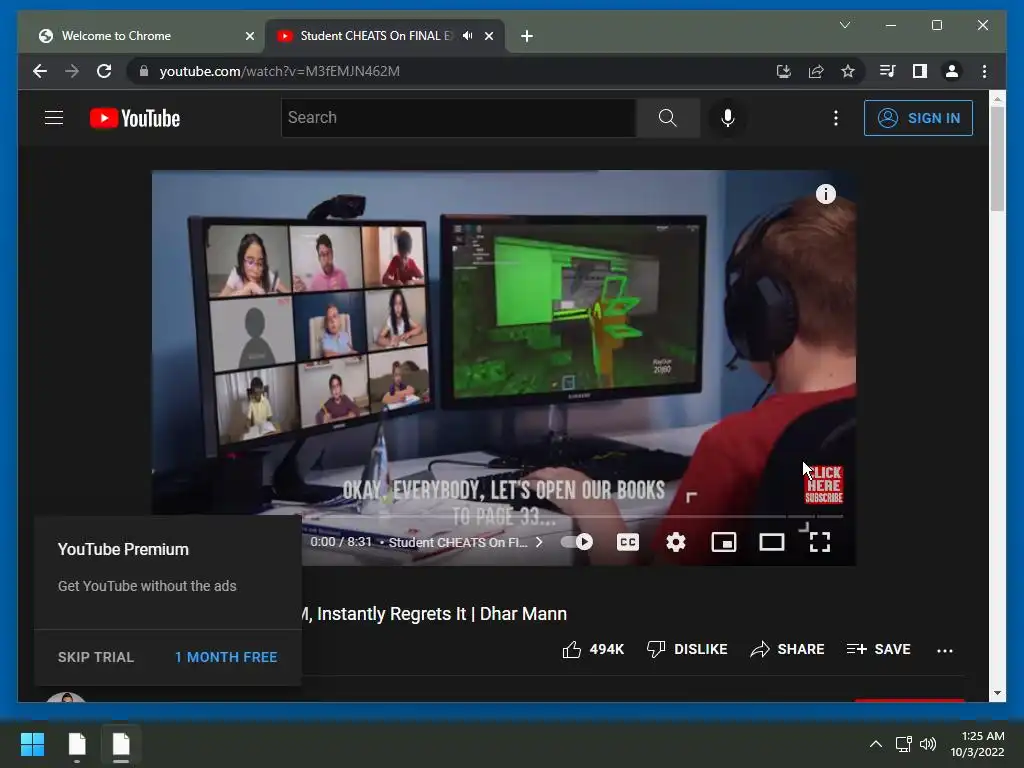Reload the YouTube page

104,71
